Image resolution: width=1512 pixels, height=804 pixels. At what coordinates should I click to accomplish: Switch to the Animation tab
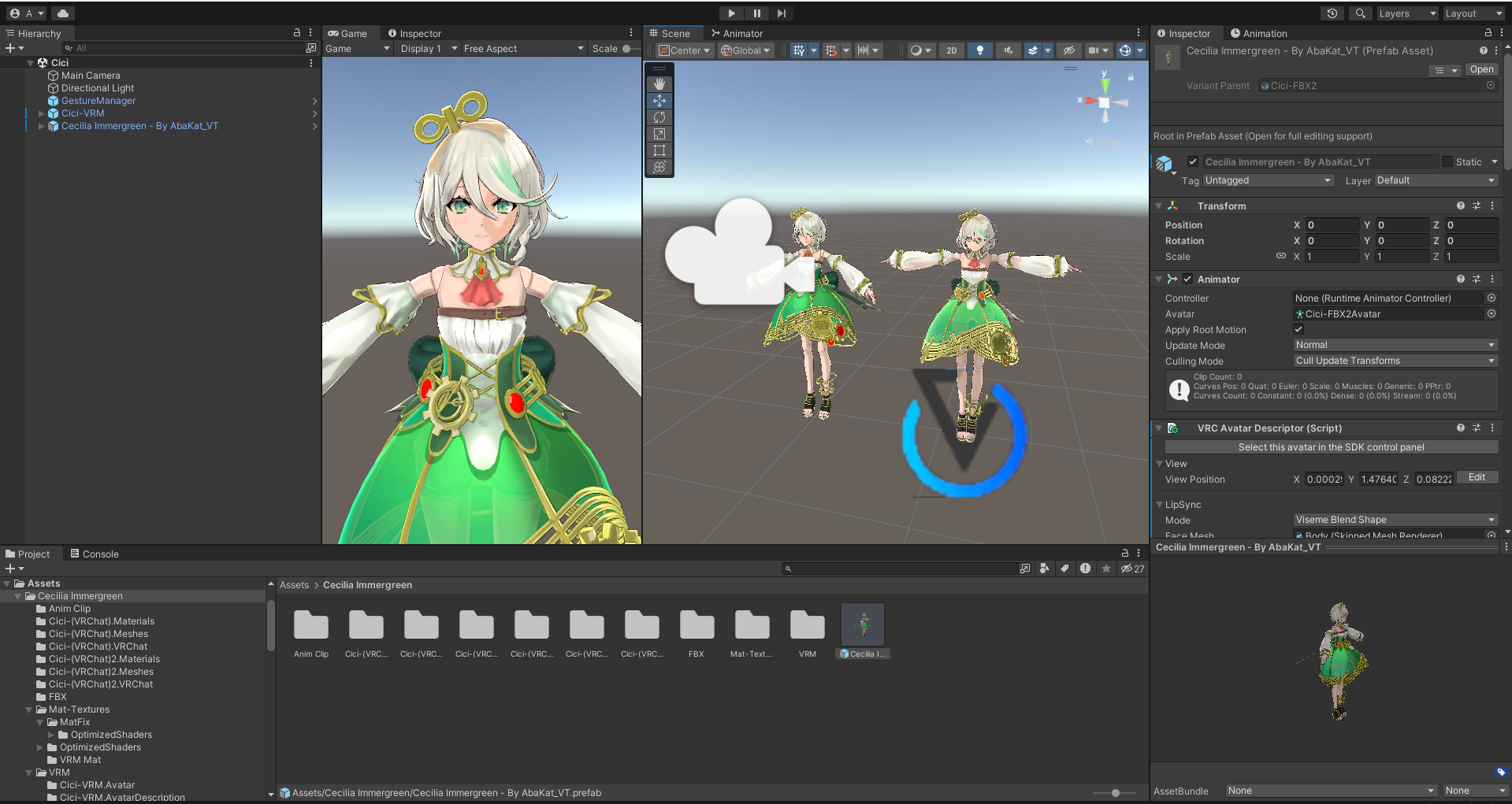[x=1258, y=33]
